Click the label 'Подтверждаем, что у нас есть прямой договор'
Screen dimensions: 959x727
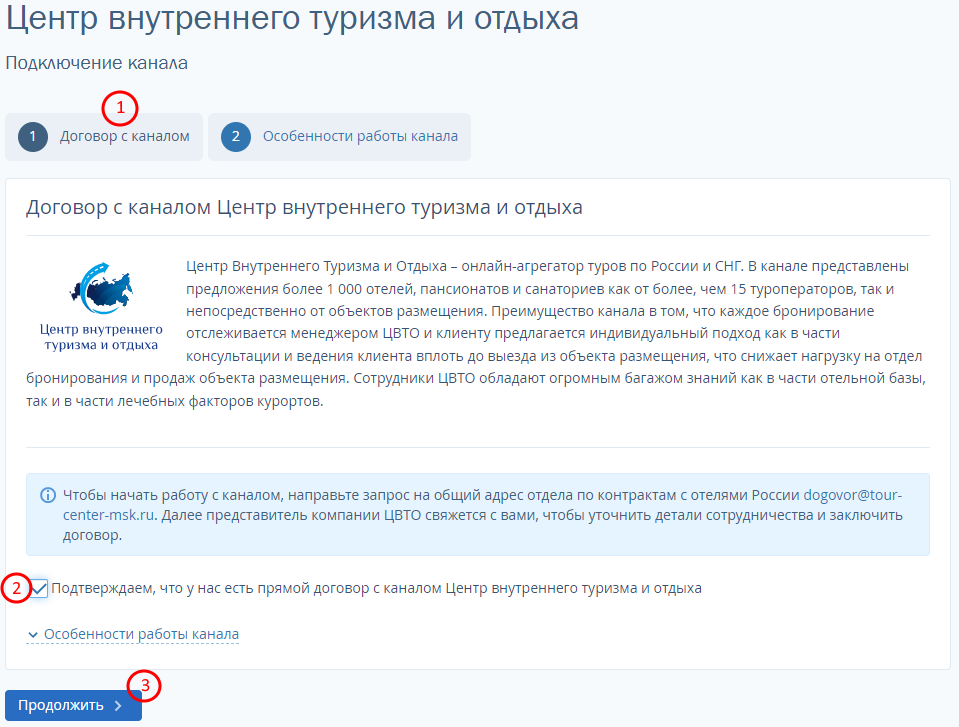point(376,588)
